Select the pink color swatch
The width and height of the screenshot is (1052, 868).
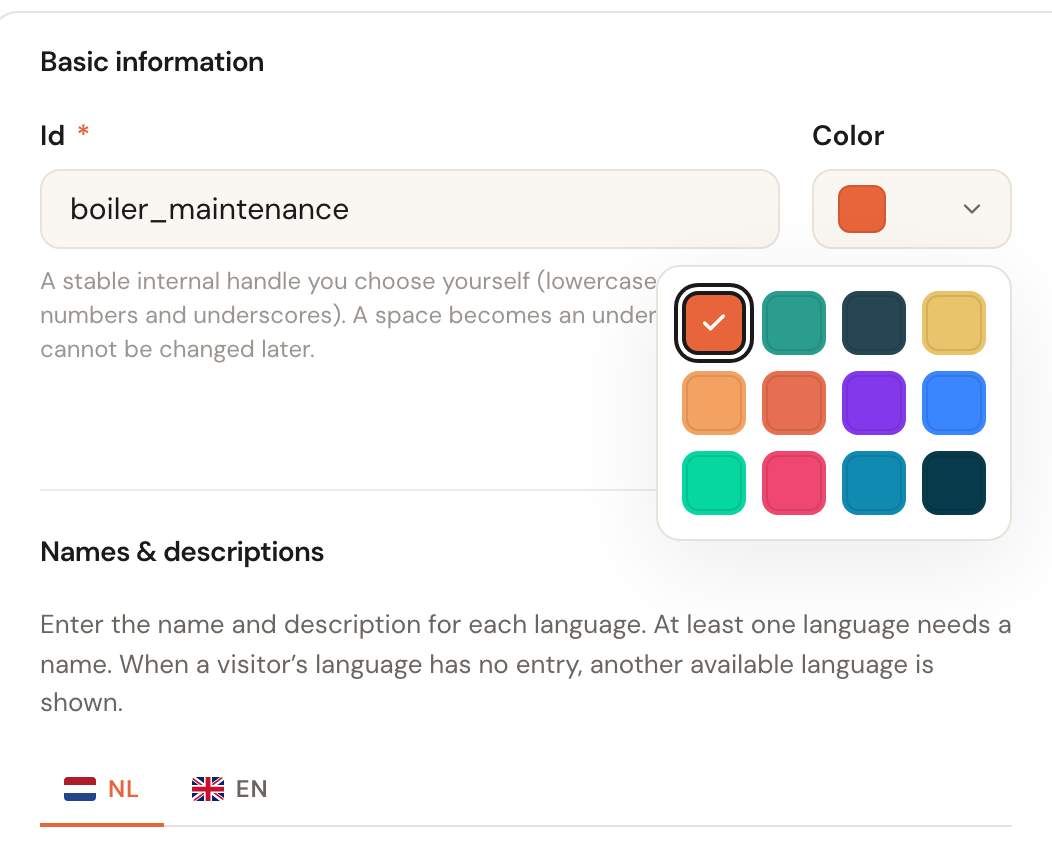coord(794,483)
